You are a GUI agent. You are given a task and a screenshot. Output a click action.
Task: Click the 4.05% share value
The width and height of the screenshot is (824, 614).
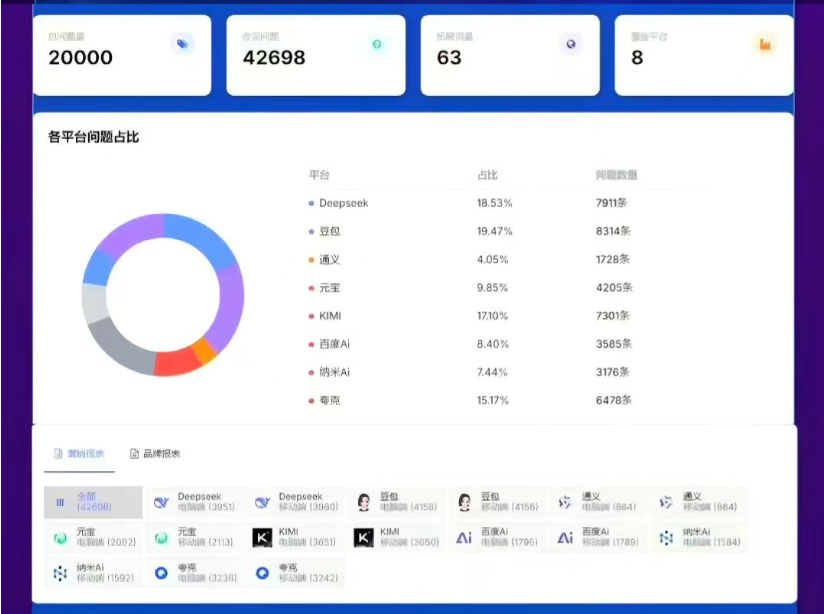(492, 259)
